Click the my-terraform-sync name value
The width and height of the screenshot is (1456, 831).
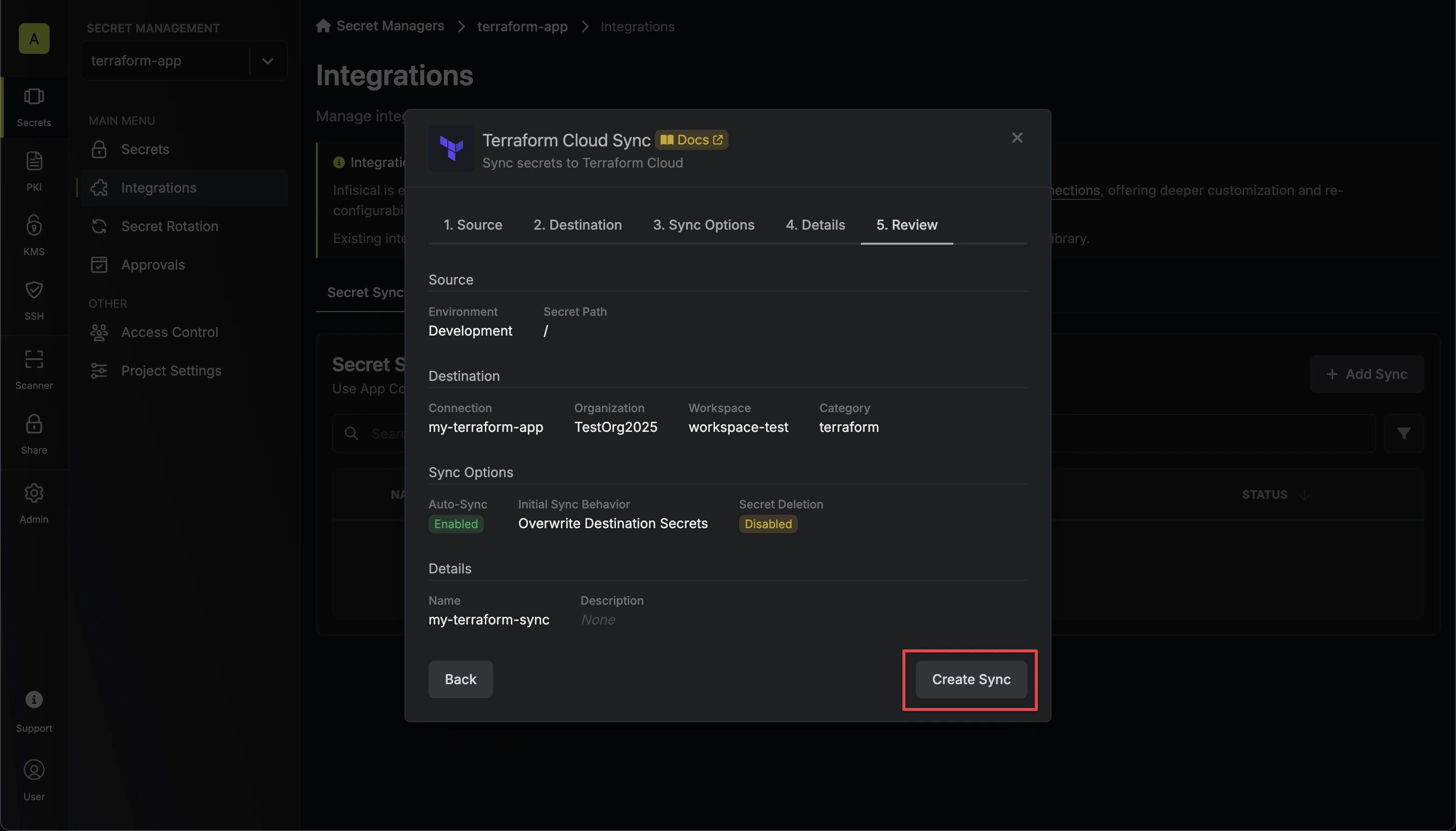(489, 620)
